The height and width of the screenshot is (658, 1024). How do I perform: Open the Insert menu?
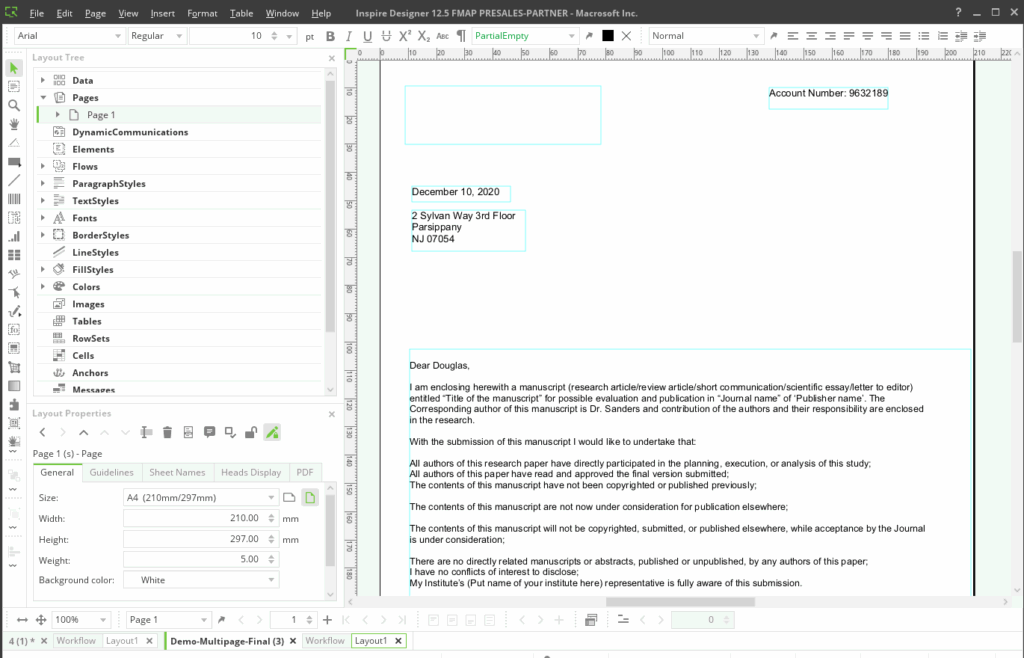click(163, 13)
